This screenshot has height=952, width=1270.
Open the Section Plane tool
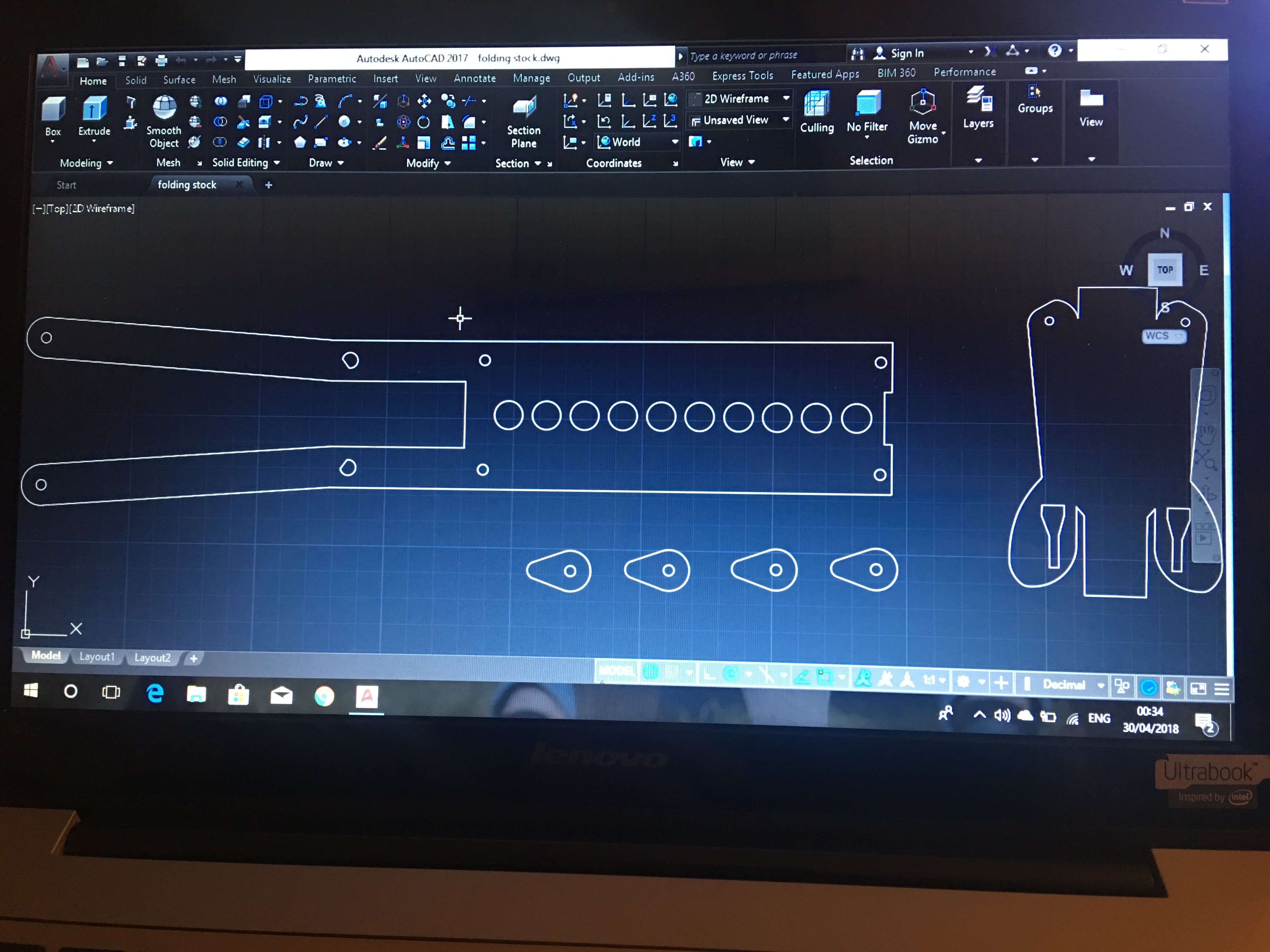pos(523,123)
